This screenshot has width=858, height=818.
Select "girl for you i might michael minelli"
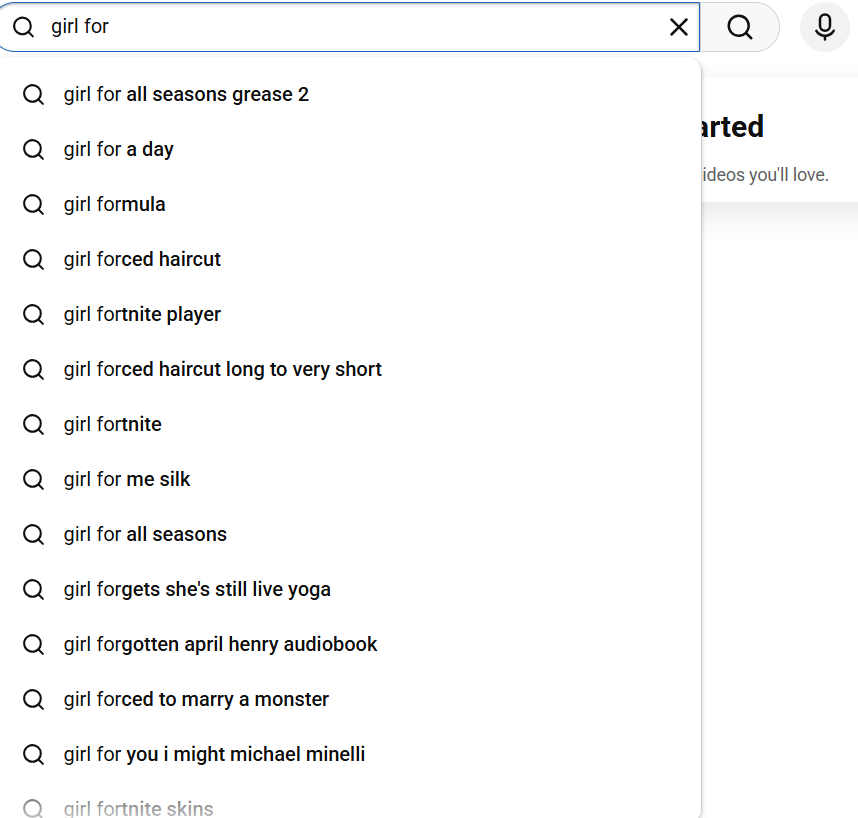click(214, 754)
